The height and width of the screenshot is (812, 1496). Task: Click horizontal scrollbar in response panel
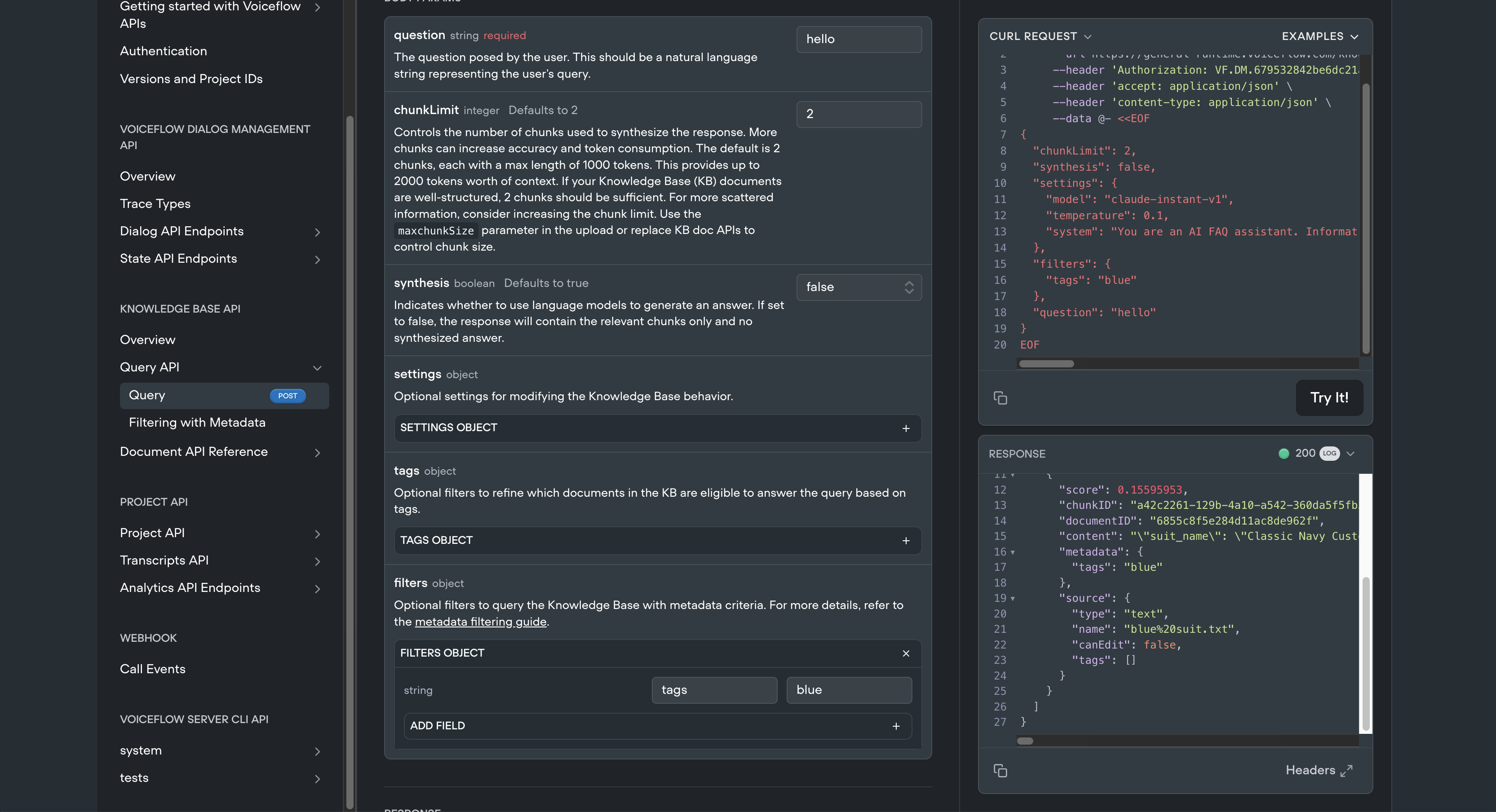tap(1025, 741)
